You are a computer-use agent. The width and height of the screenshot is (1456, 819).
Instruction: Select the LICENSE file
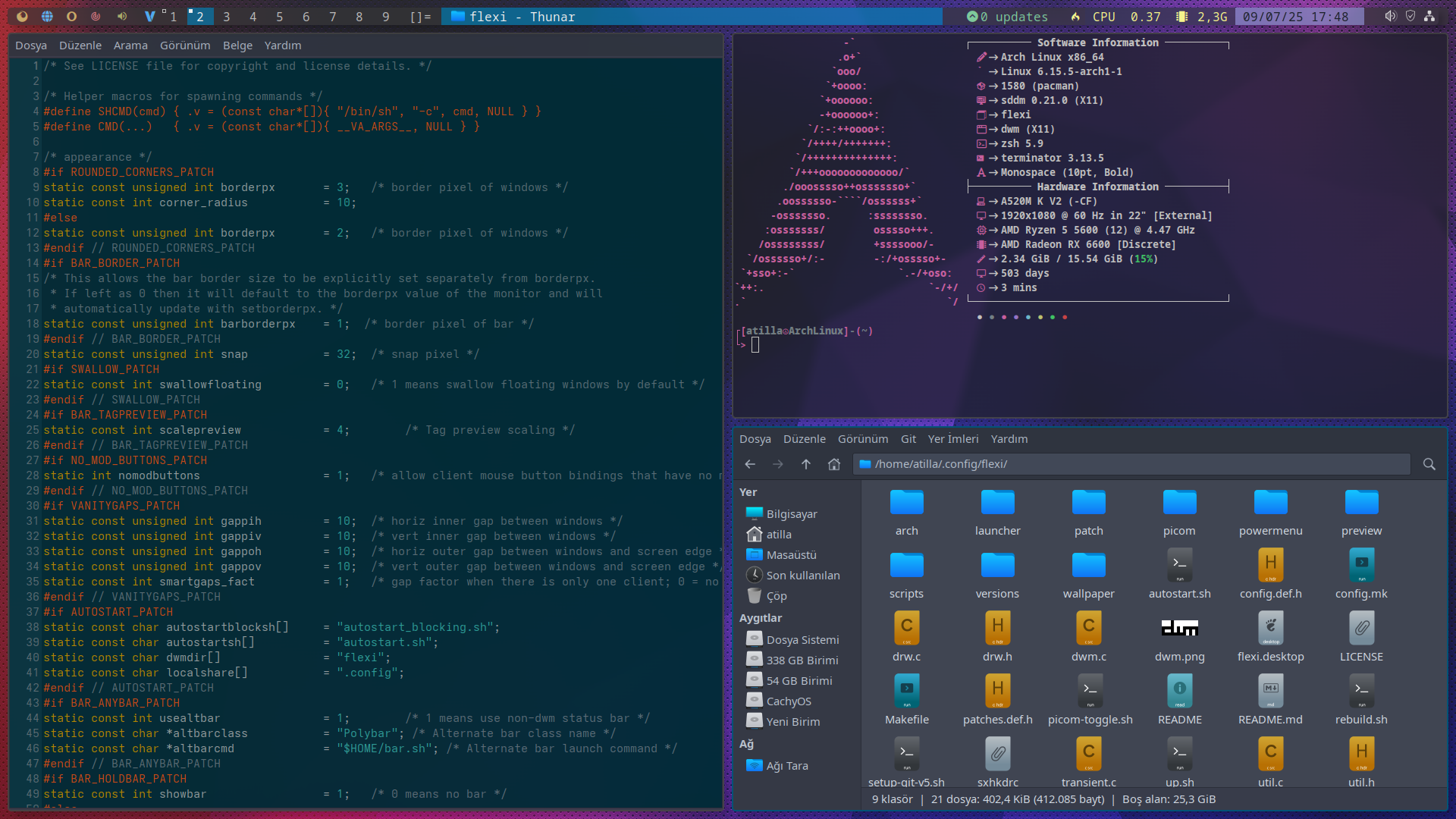click(1362, 639)
